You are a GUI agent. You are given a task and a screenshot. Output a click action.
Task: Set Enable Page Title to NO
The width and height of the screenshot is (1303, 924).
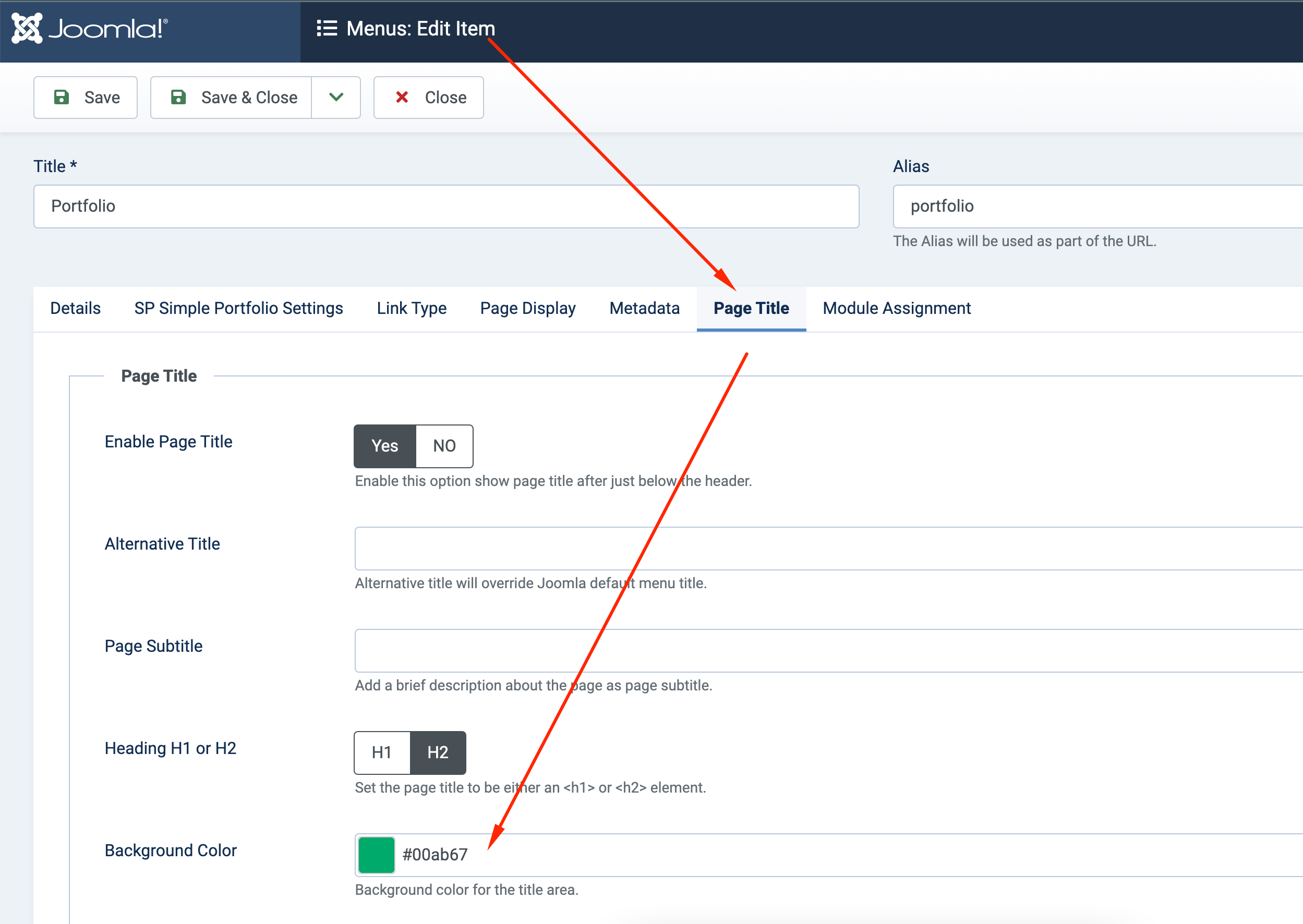tap(444, 445)
